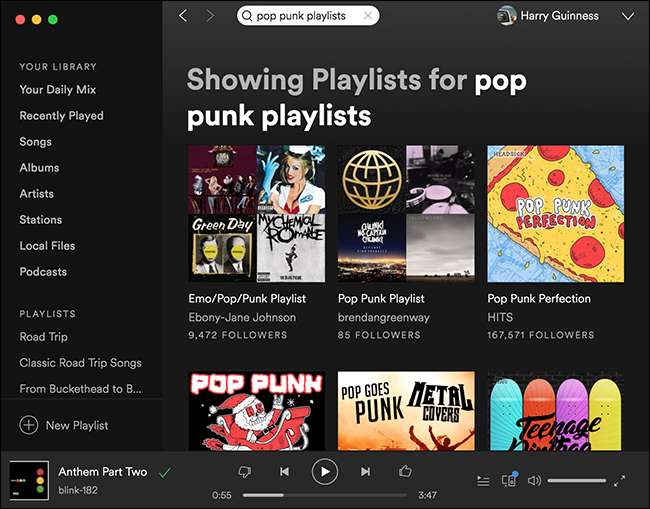Image resolution: width=650 pixels, height=509 pixels.
Task: Skip to the next track
Action: coord(365,471)
